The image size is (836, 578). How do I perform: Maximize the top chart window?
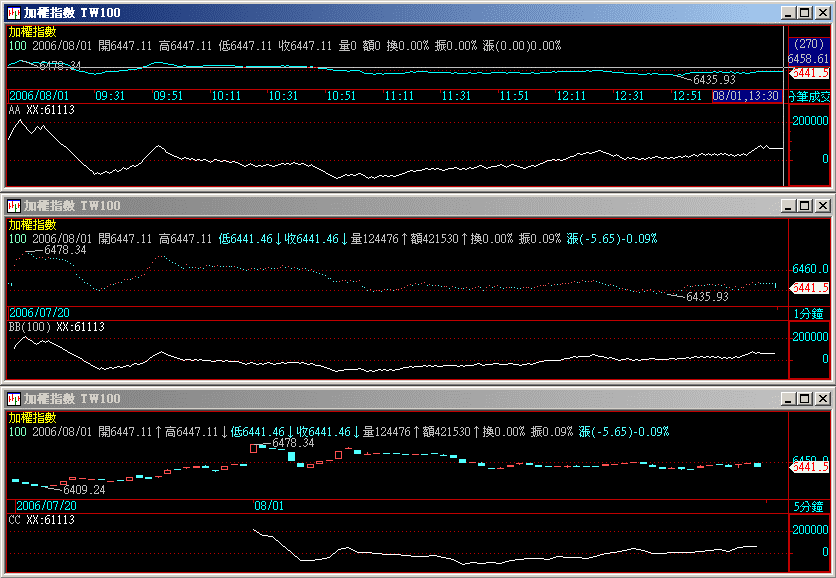click(804, 13)
